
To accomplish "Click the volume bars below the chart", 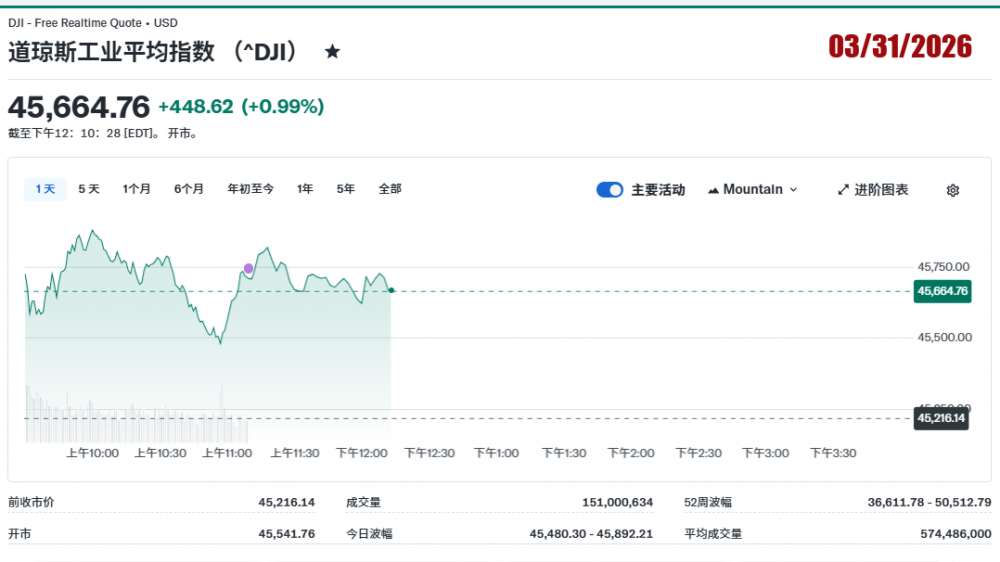I will point(130,425).
